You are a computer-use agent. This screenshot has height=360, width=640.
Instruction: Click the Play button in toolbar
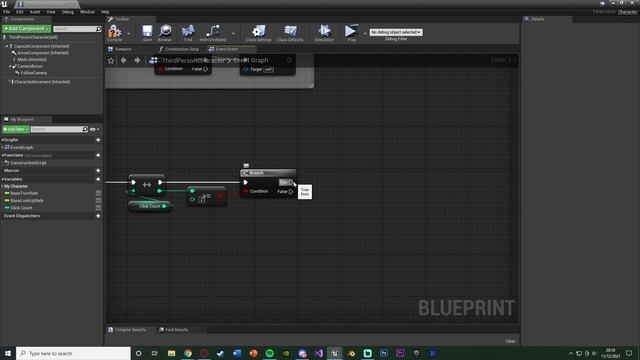351,32
